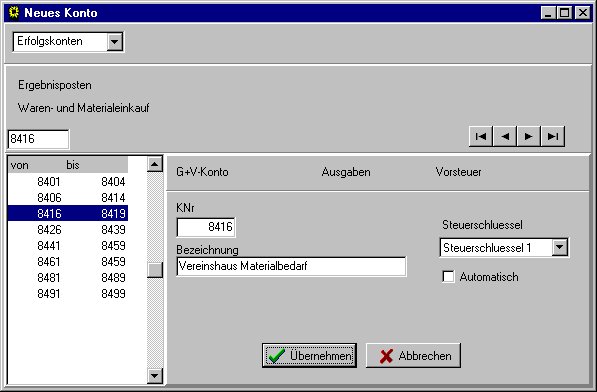Click the list scrollbar up arrow
The image size is (597, 392).
155,164
